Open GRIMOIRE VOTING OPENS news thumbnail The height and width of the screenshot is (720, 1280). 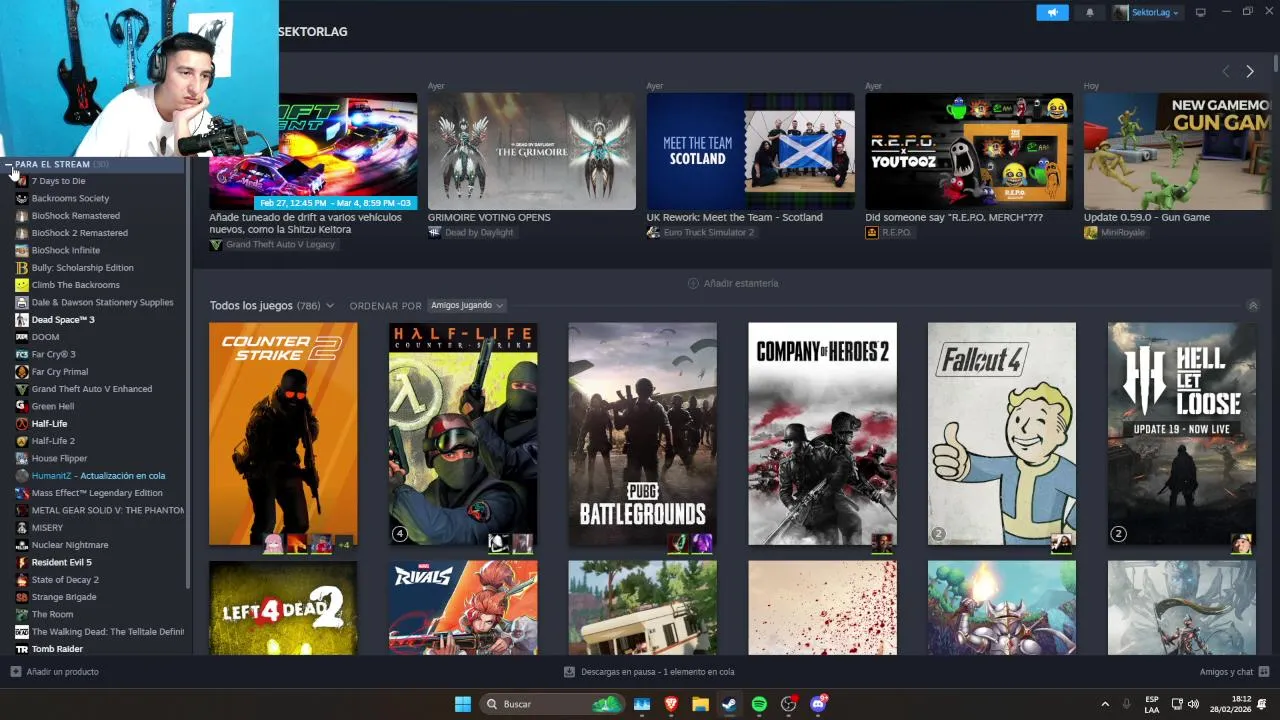tap(532, 151)
